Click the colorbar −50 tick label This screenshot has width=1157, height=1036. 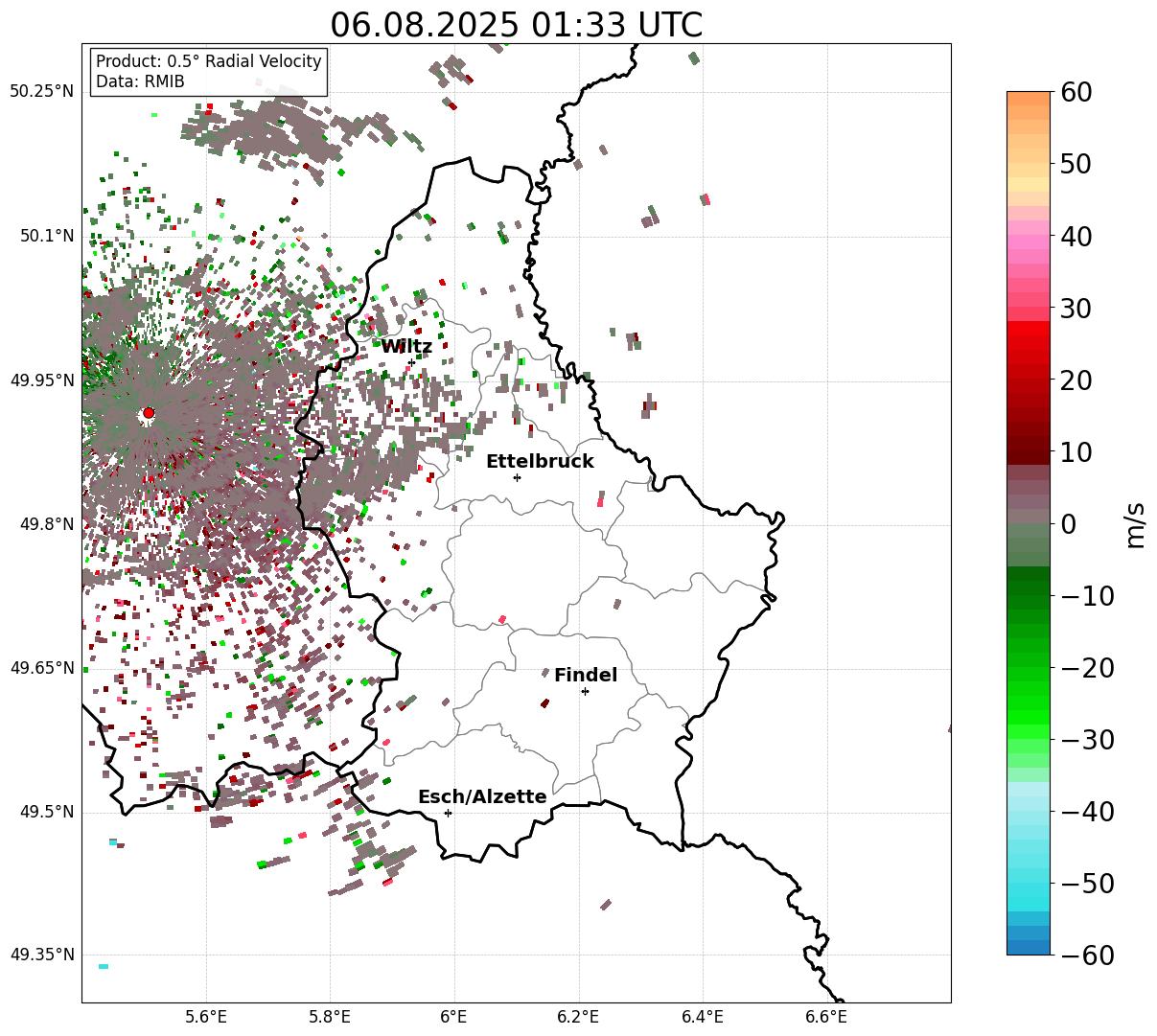pyautogui.click(x=1087, y=883)
